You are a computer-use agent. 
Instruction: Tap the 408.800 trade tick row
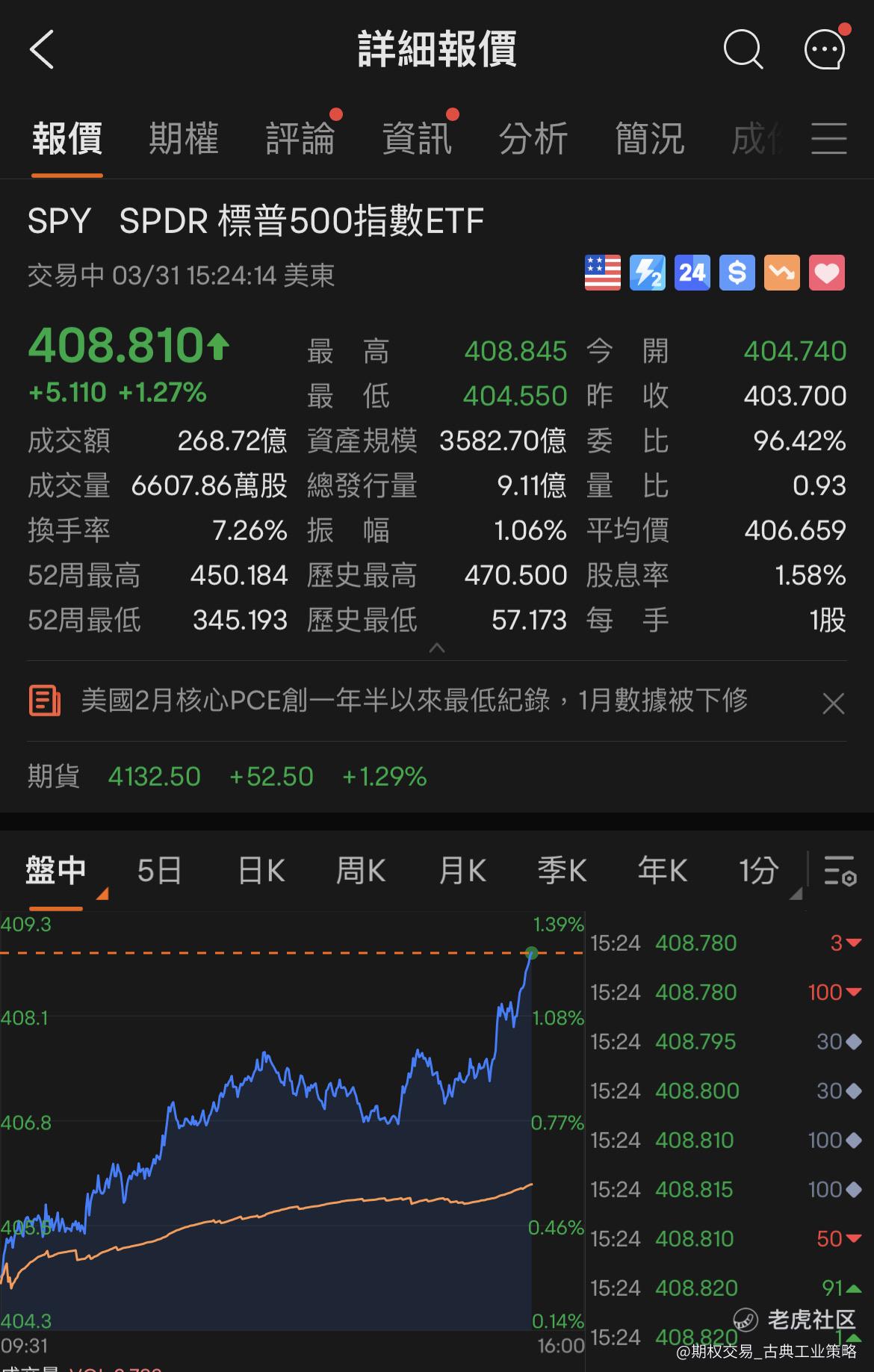(726, 1090)
